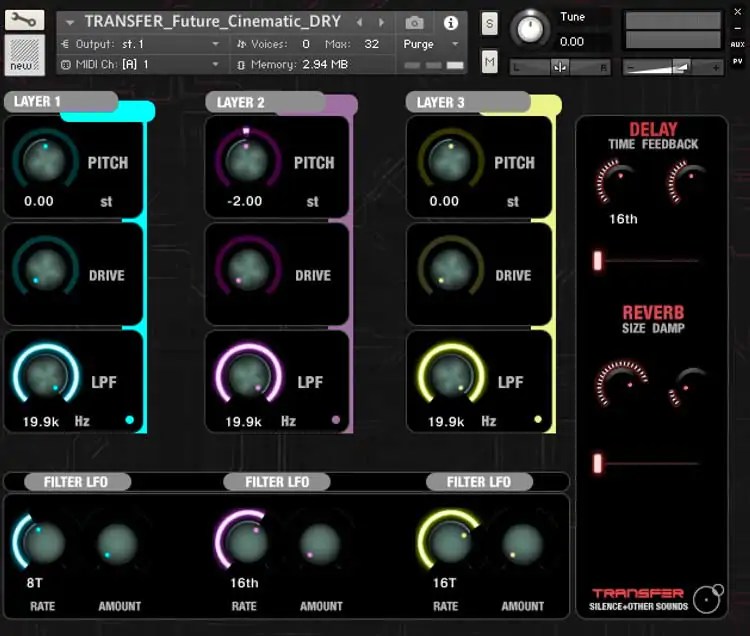Click the Delay level slider handle
This screenshot has width=750, height=636.
[597, 261]
